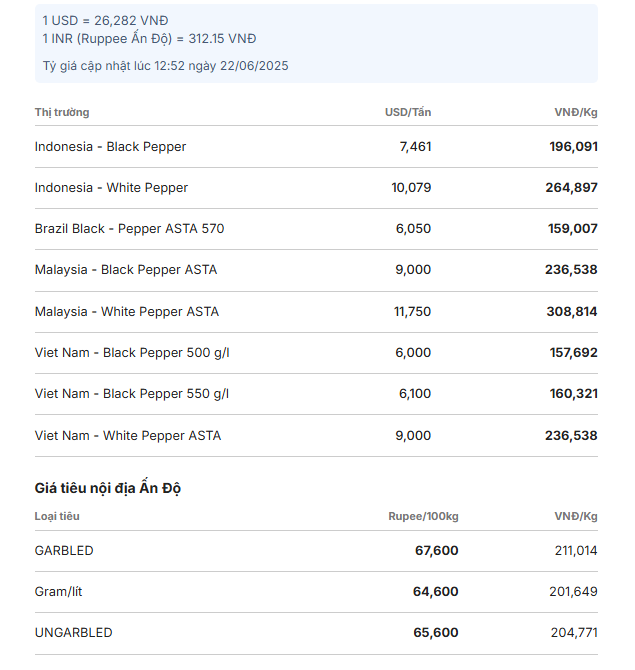Image resolution: width=635 pixels, height=670 pixels.
Task: Click the Rupee/100kg column header
Action: tap(423, 516)
